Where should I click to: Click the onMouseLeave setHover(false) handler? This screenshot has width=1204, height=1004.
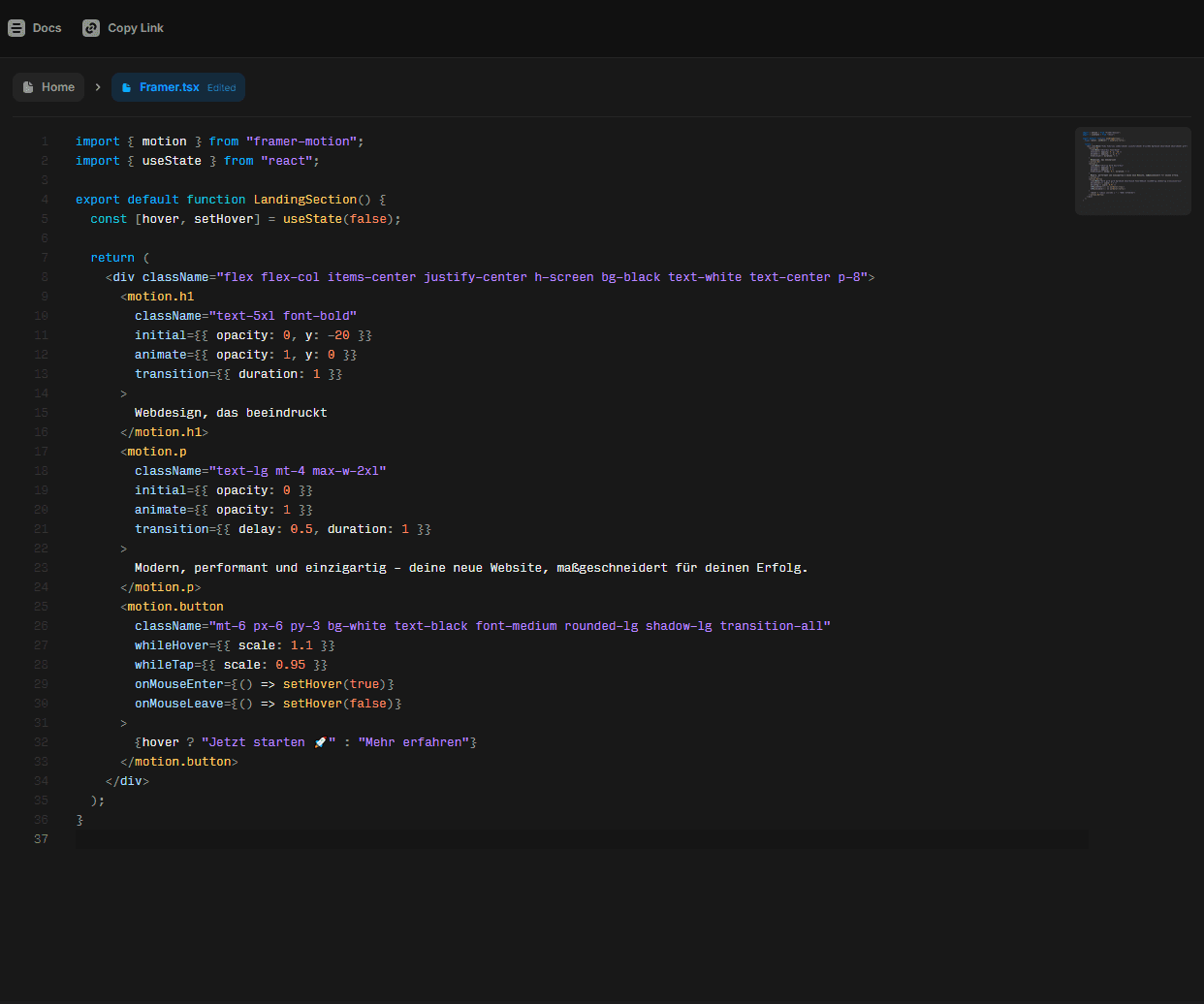pos(268,704)
